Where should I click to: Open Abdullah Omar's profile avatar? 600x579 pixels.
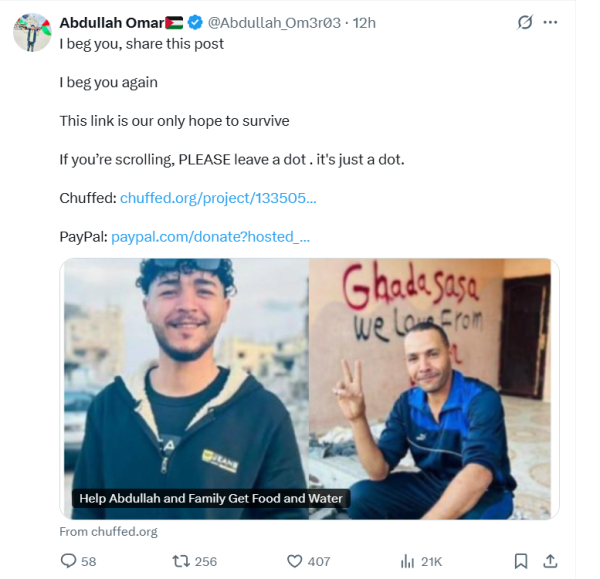pos(32,33)
